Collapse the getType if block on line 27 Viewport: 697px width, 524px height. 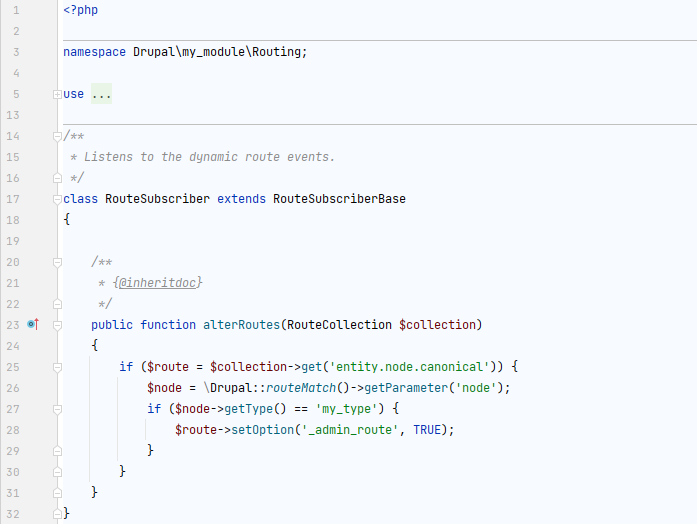pyautogui.click(x=57, y=409)
